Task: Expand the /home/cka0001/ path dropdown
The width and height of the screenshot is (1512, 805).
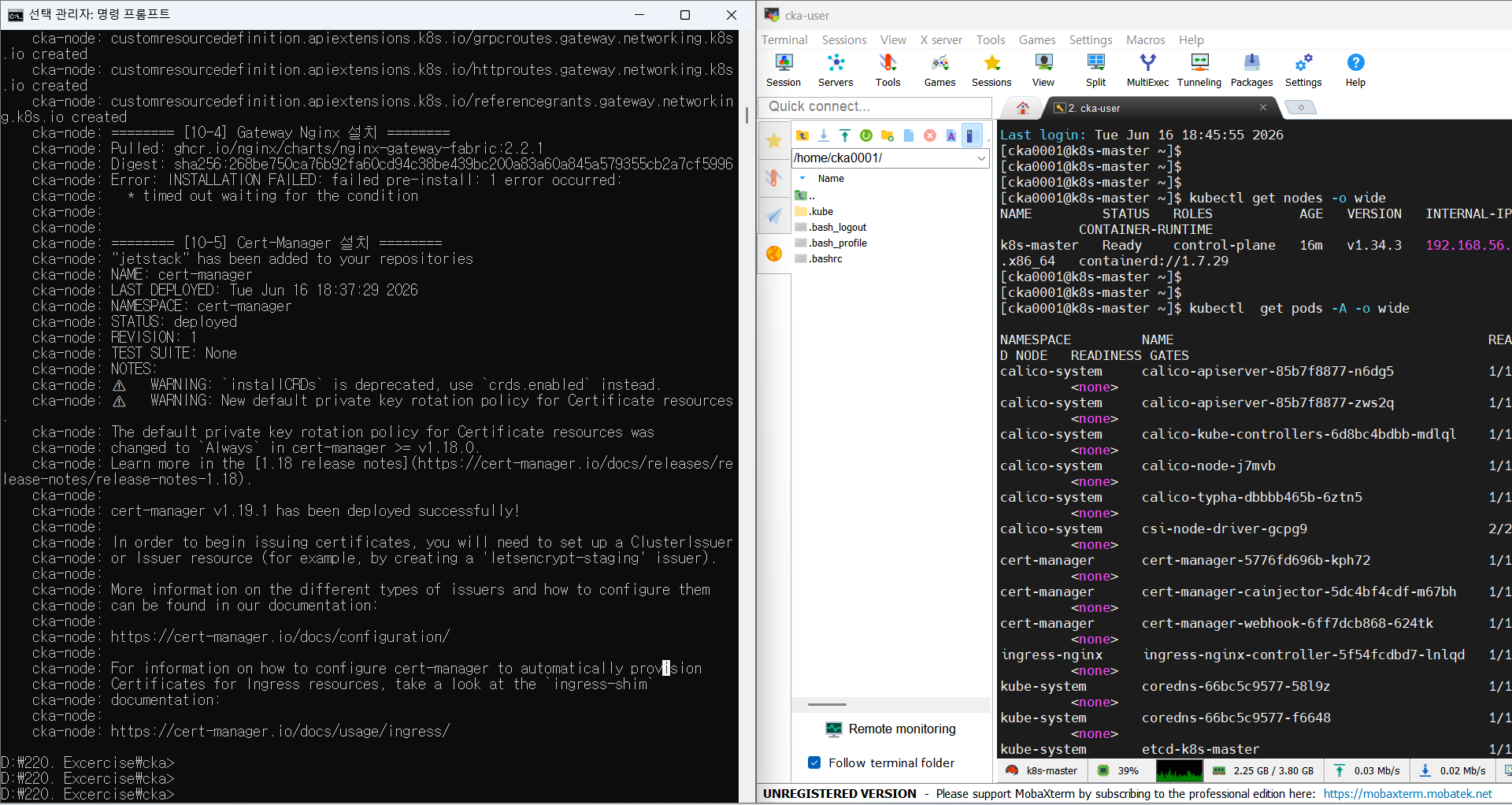Action: coord(981,158)
